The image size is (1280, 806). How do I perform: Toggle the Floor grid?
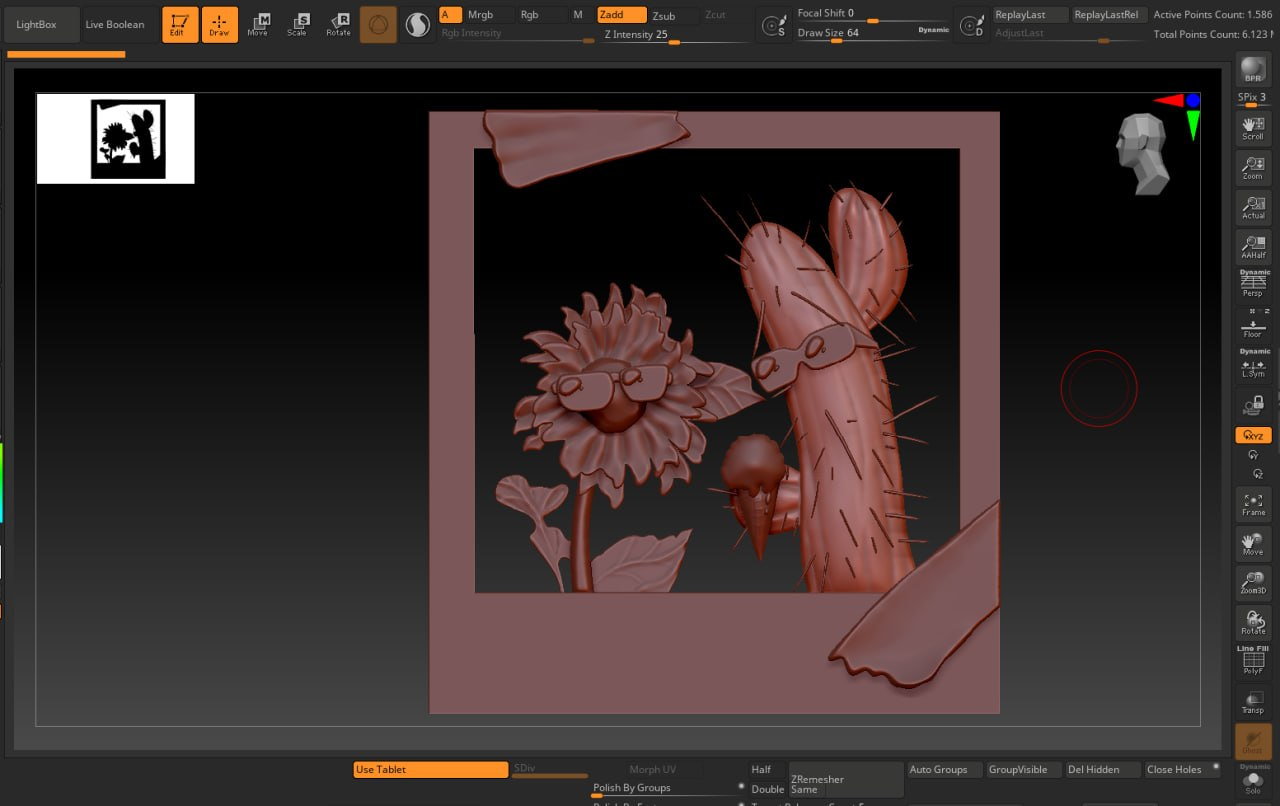(1253, 325)
